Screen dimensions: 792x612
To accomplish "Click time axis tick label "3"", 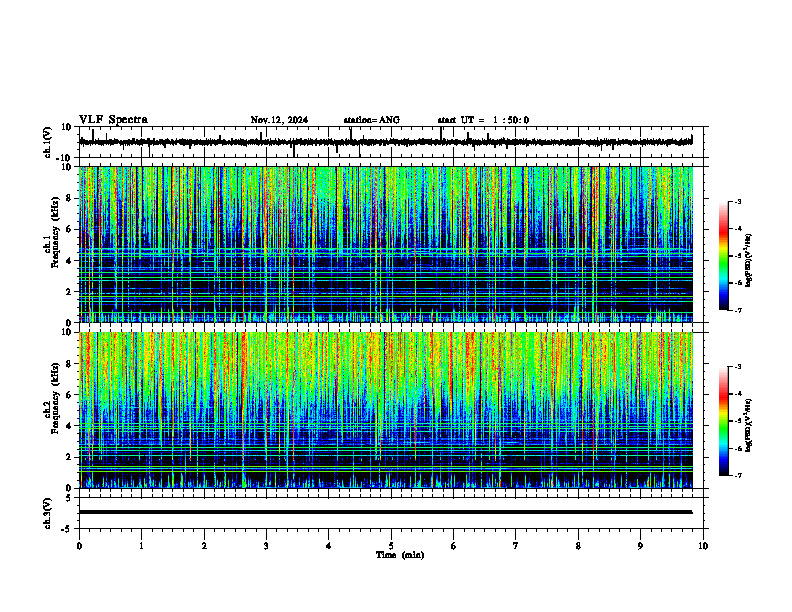I will tap(266, 546).
